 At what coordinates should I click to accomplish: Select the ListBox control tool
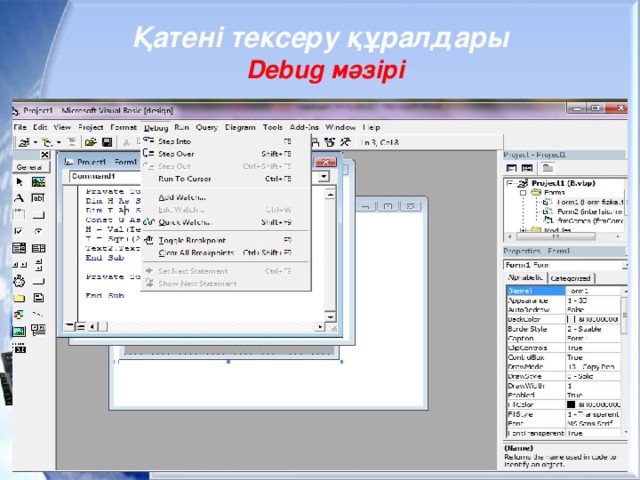click(38, 248)
